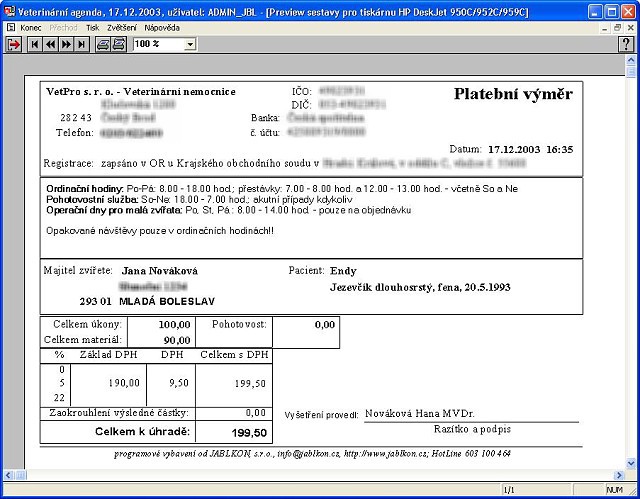640x499 pixels.
Task: Click the print icon in toolbar
Action: point(103,44)
